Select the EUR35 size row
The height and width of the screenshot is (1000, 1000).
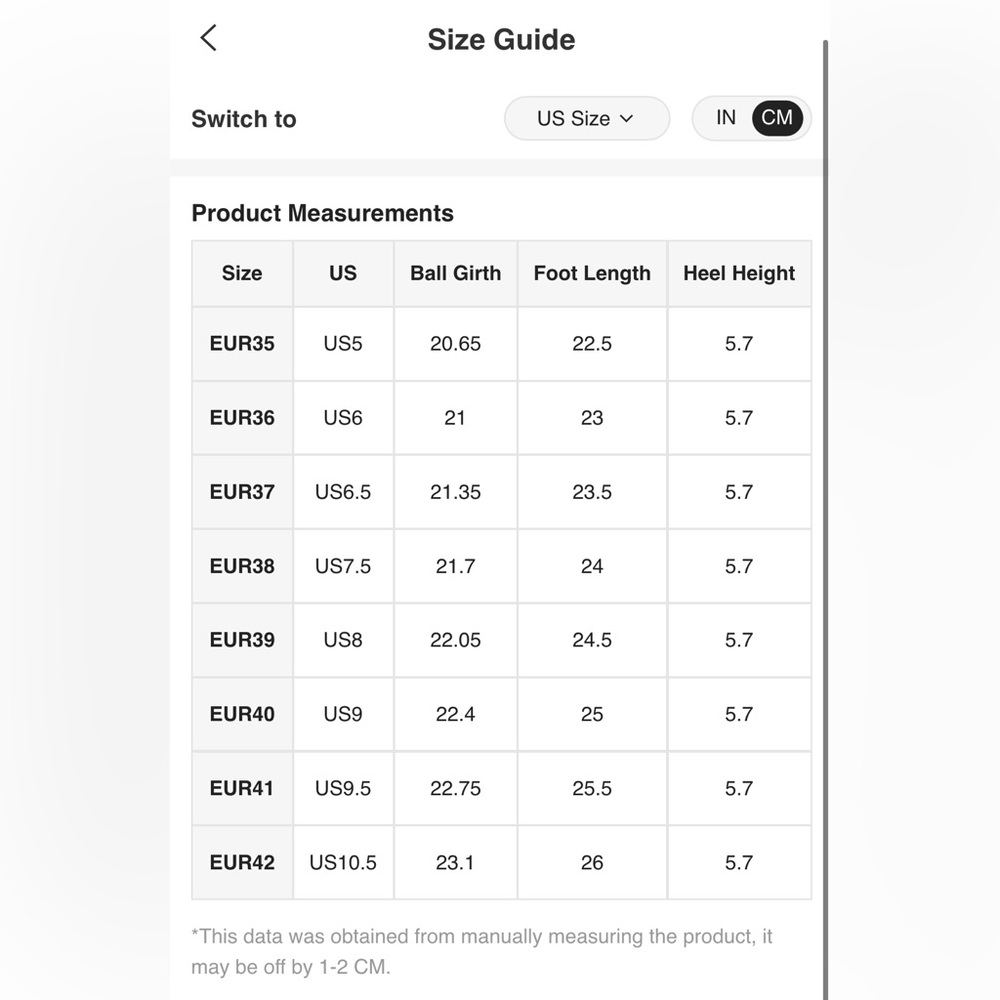(x=501, y=344)
